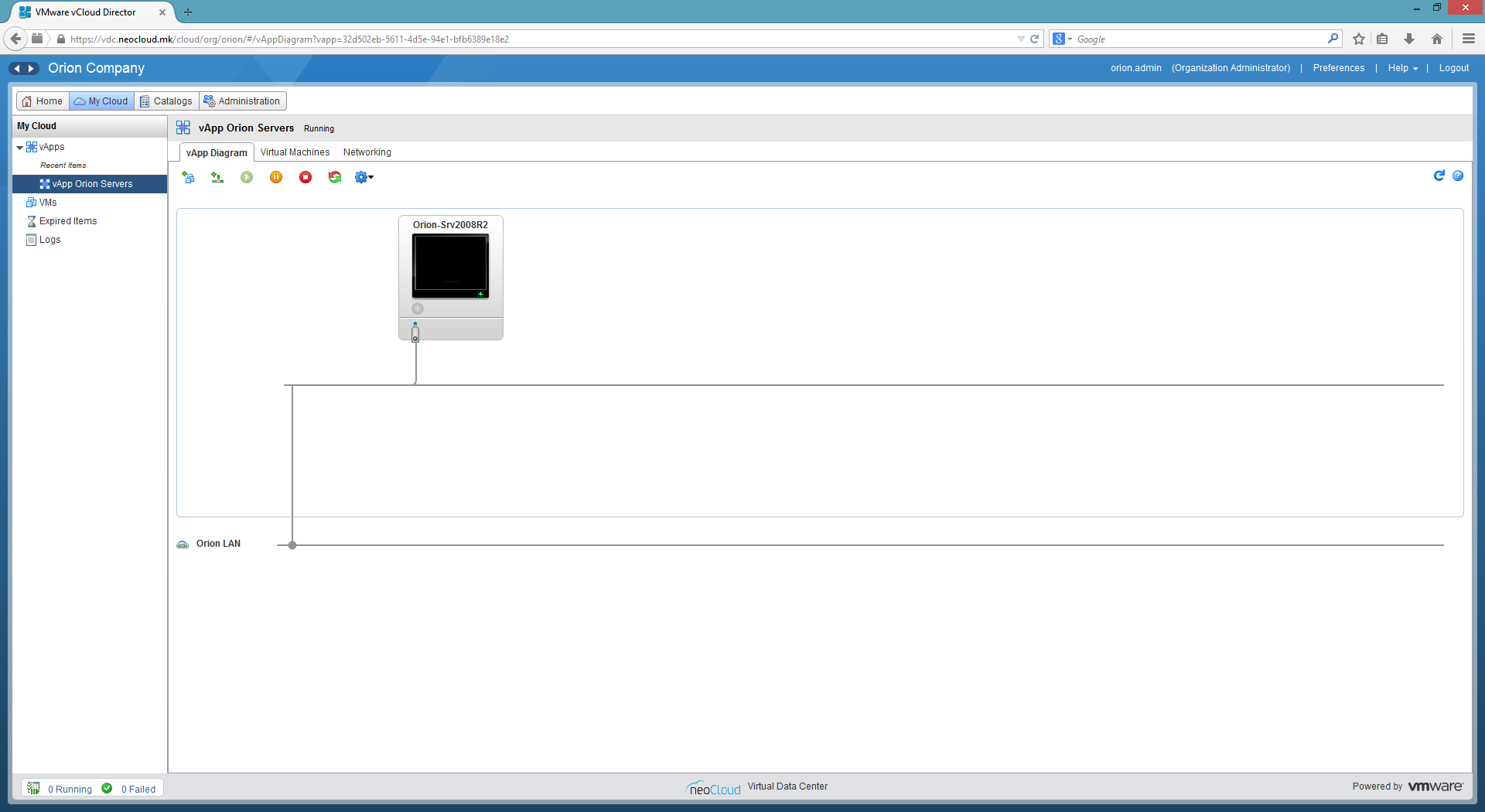Screen dimensions: 1485x812
Task: Click the Logout link
Action: [1453, 68]
